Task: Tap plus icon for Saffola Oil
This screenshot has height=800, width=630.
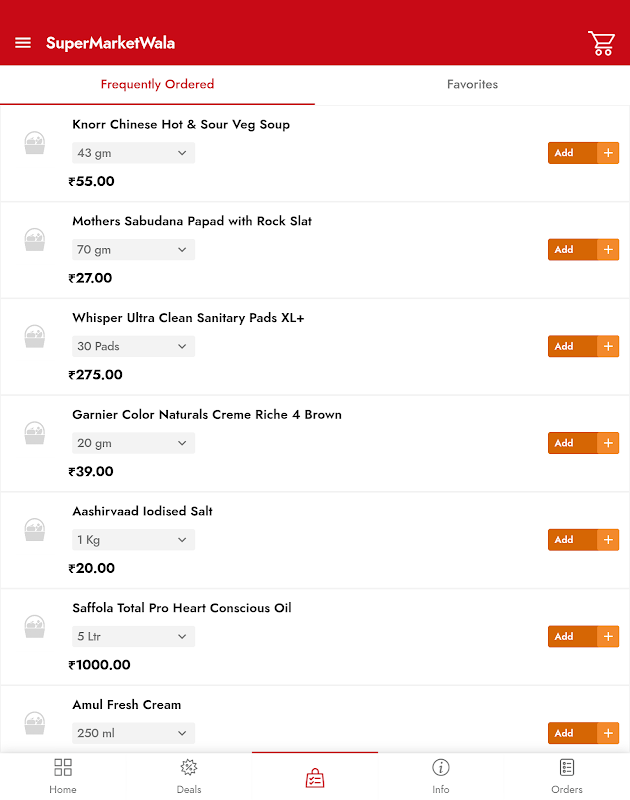Action: [x=608, y=636]
